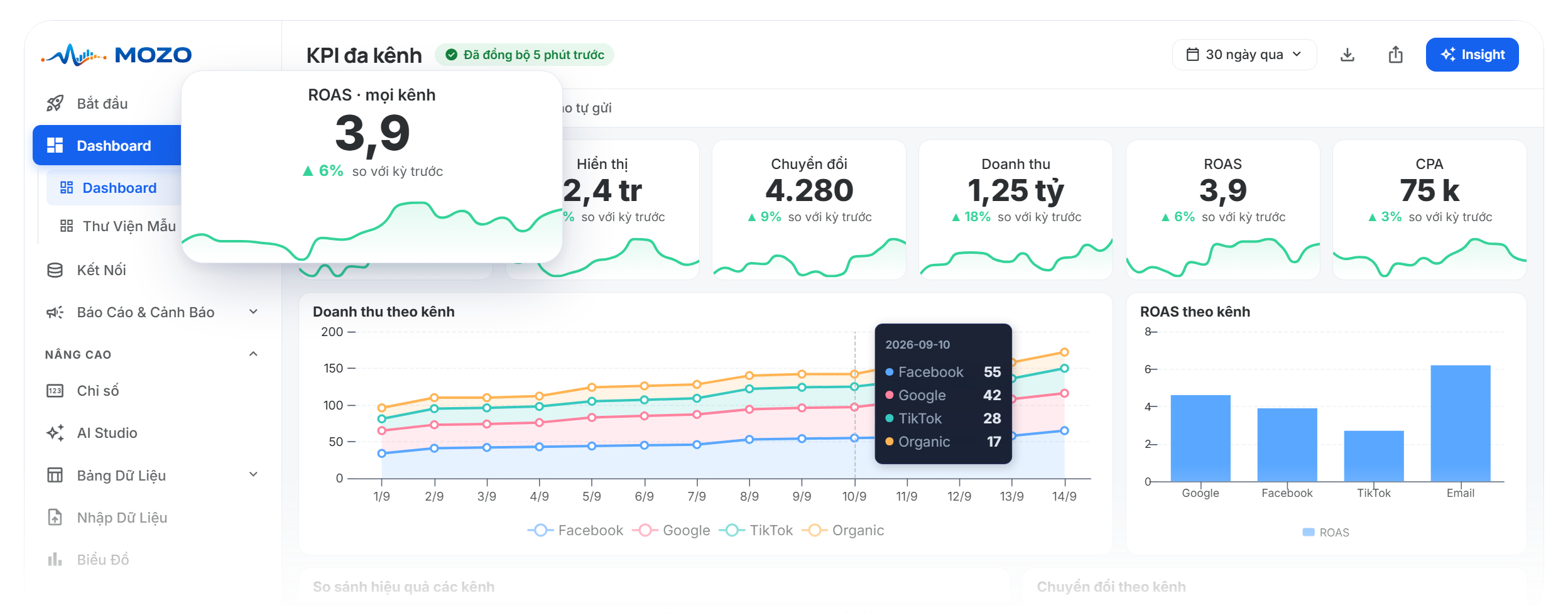Click the Email ROAS bar
This screenshot has height=615, width=1568.
click(x=1461, y=423)
